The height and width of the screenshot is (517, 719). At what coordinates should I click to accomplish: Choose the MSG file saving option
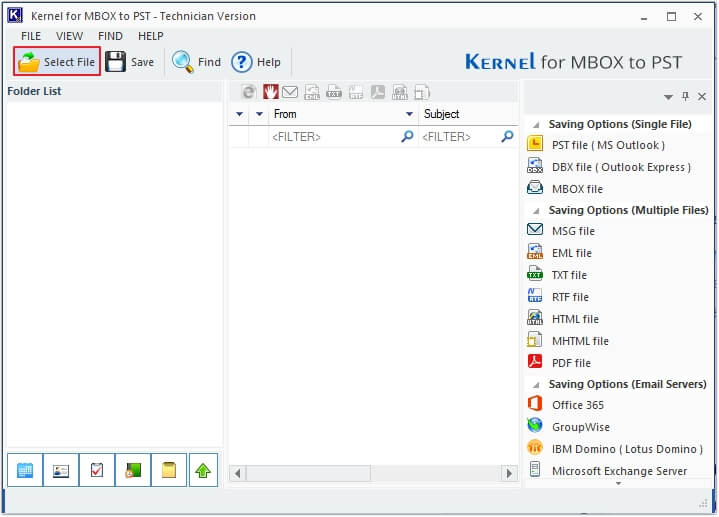(573, 231)
